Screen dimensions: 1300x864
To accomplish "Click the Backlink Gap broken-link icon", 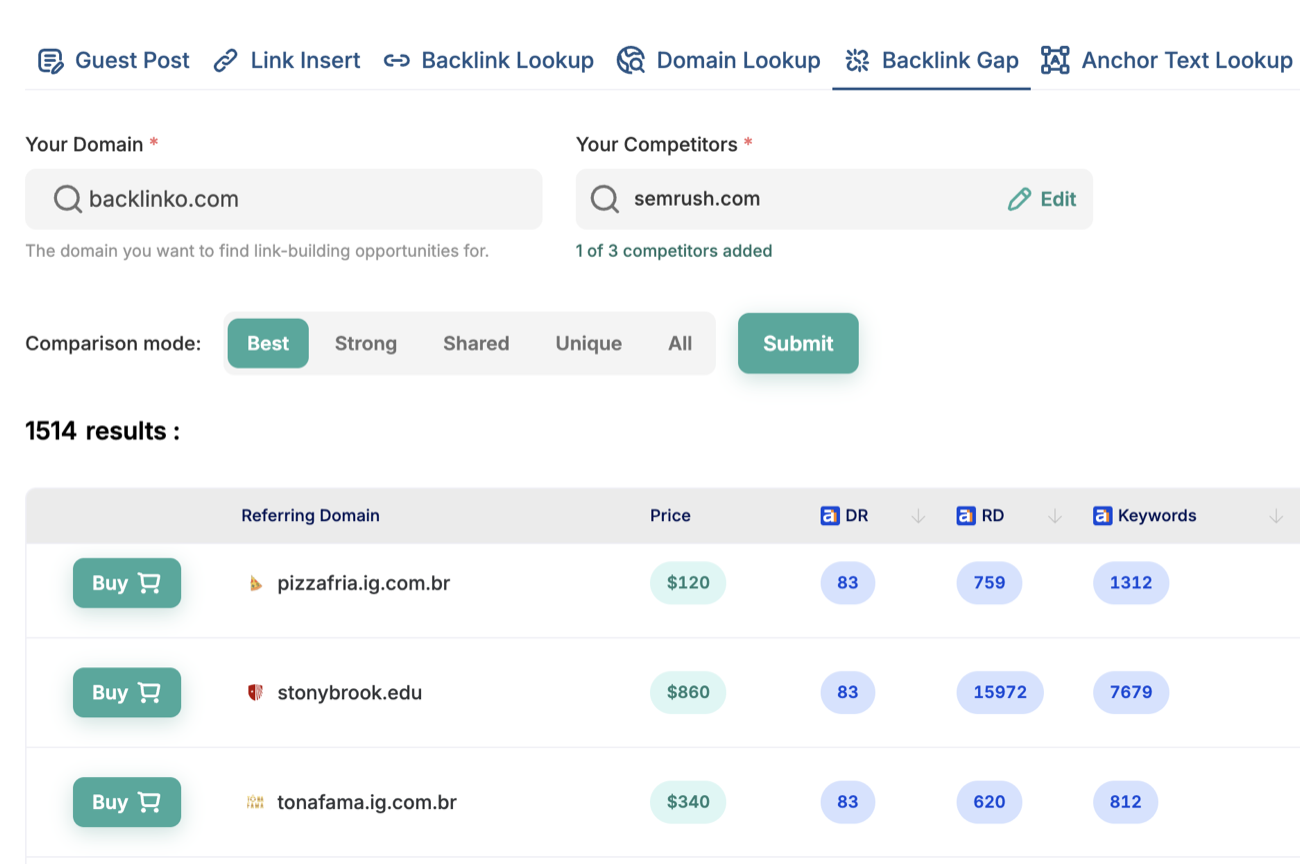I will [857, 61].
